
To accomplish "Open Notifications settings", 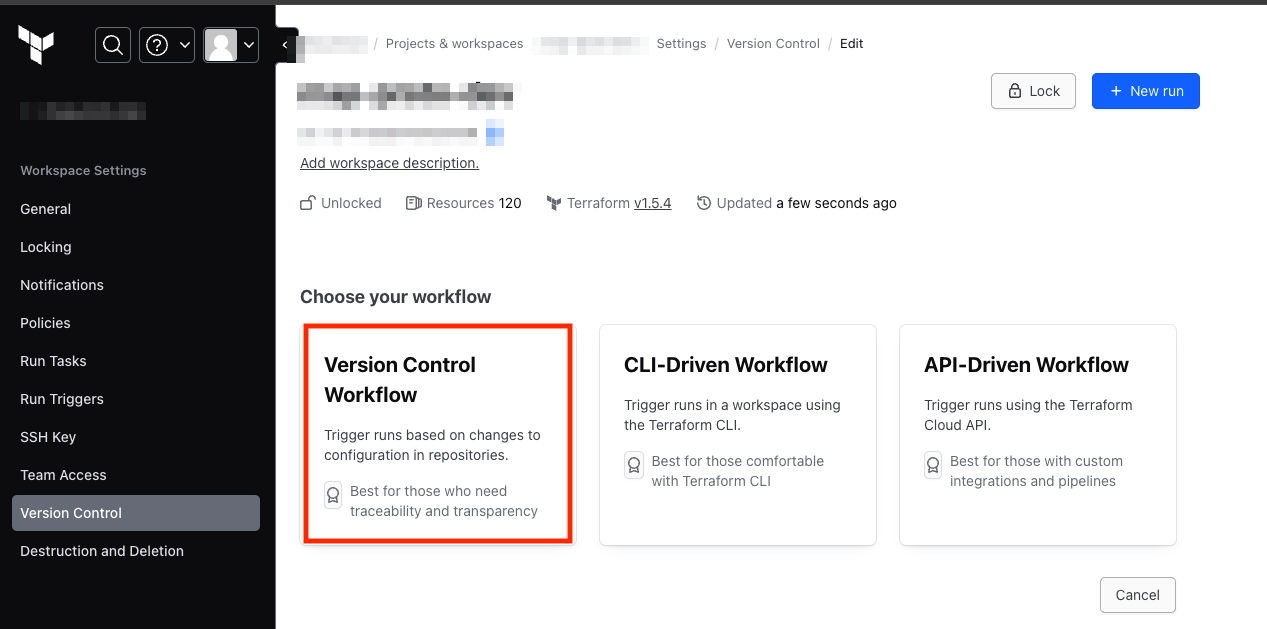I will (61, 285).
